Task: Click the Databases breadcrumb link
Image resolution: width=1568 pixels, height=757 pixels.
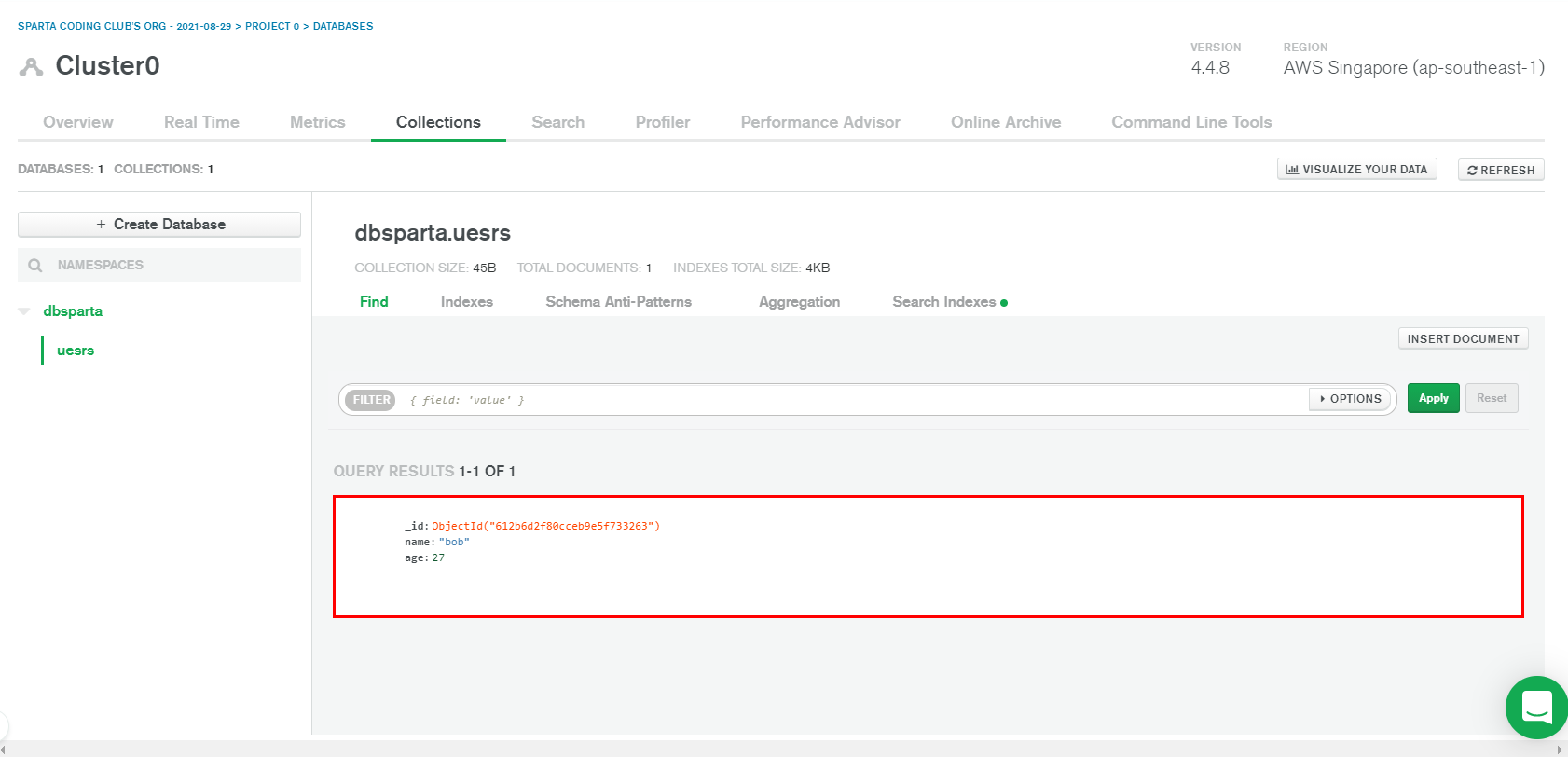Action: point(343,26)
